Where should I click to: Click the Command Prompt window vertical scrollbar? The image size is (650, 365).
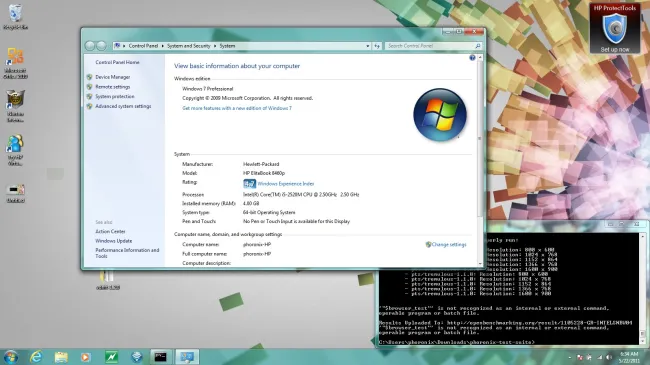pos(643,289)
